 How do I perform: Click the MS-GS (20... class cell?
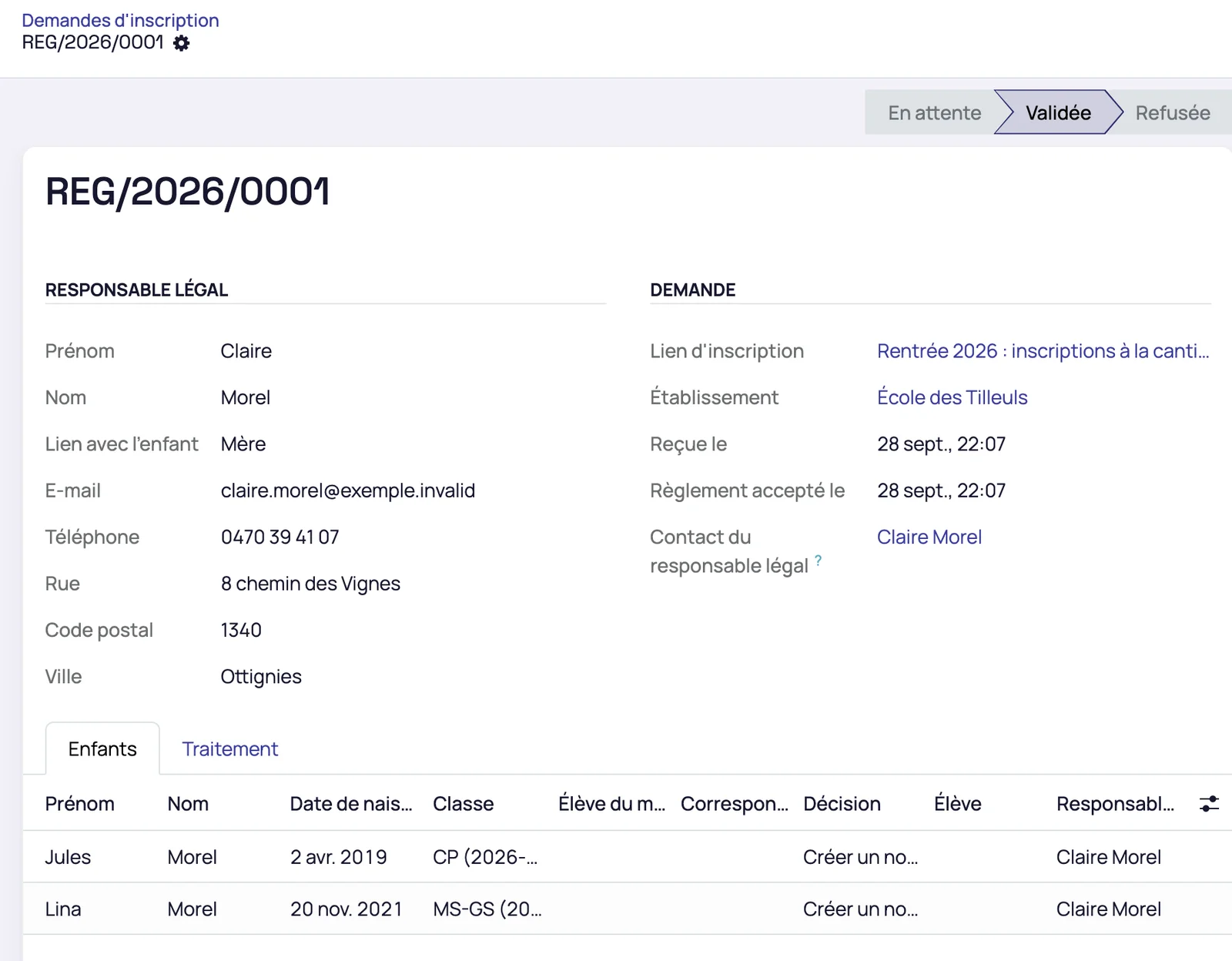[x=487, y=909]
